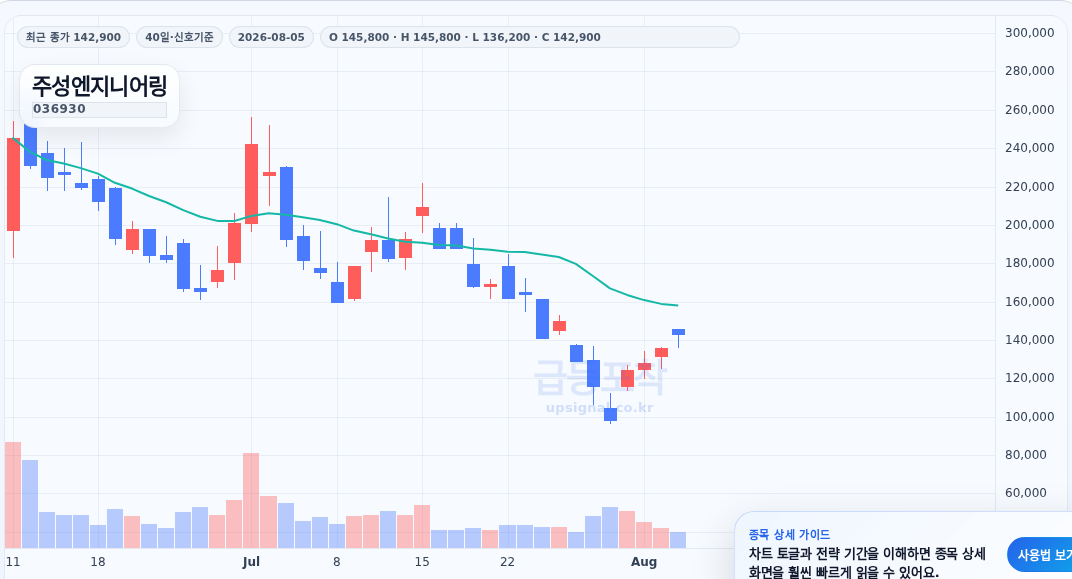Click the 100,000 price axis label
The image size is (1072, 579).
[x=1029, y=416]
